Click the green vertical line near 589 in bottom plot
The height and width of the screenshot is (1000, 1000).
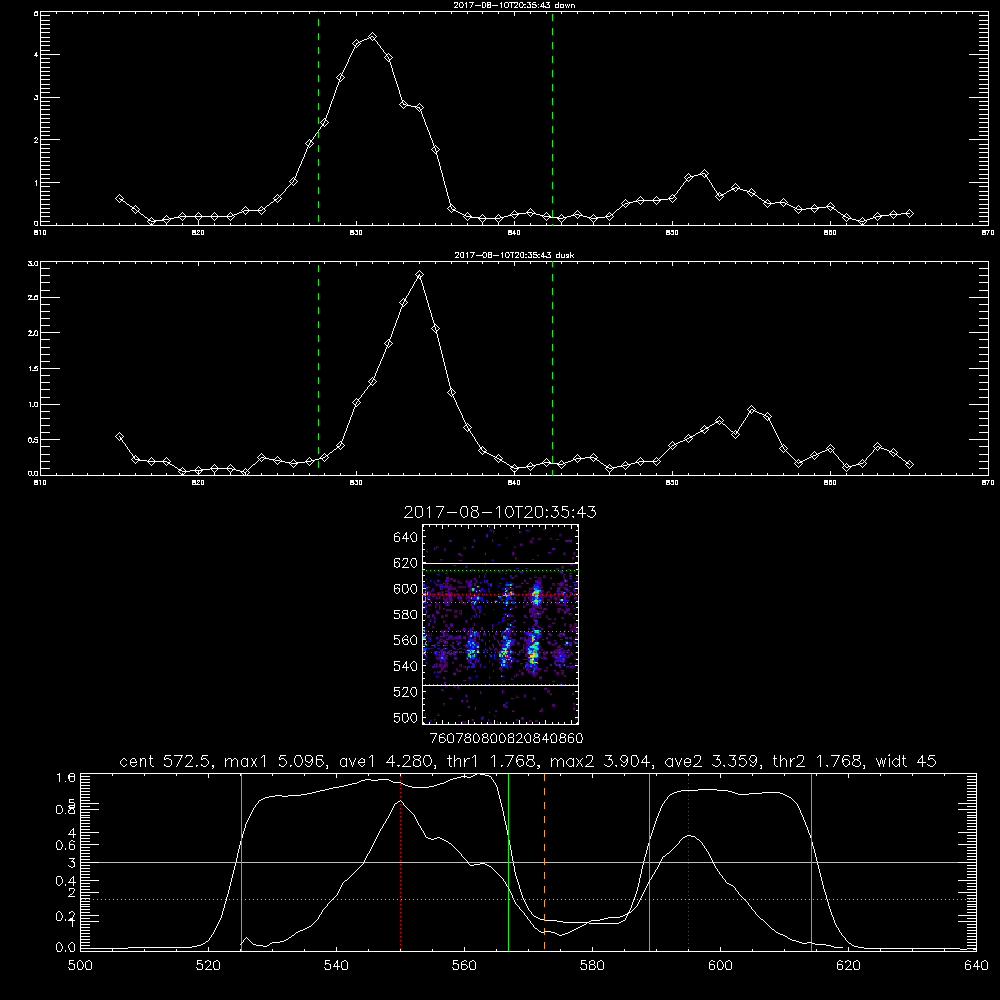click(649, 862)
